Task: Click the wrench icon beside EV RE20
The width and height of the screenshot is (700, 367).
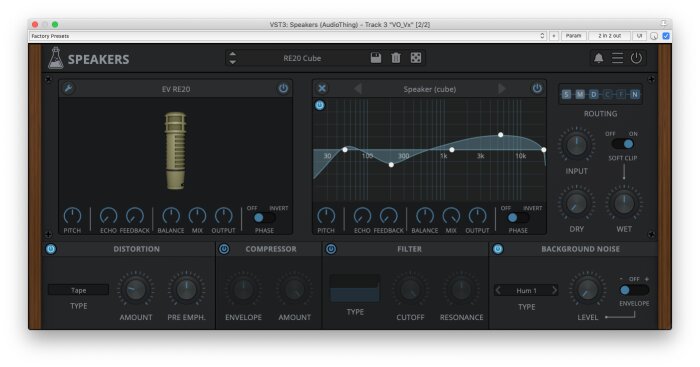Action: [68, 88]
